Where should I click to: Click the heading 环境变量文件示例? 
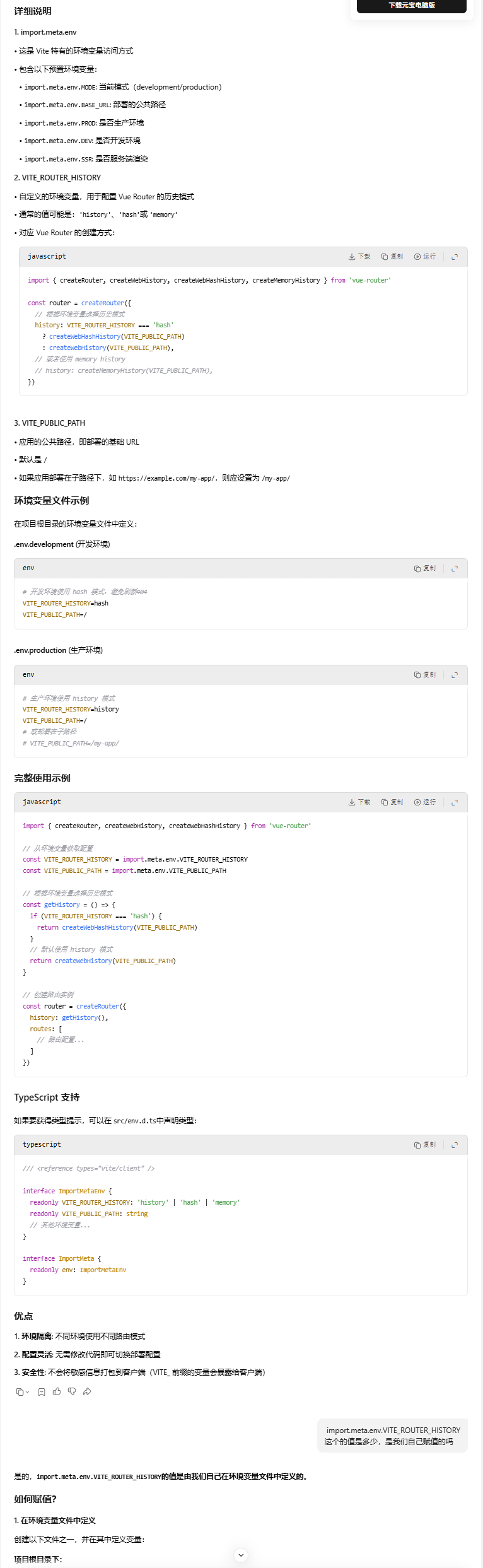click(52, 501)
